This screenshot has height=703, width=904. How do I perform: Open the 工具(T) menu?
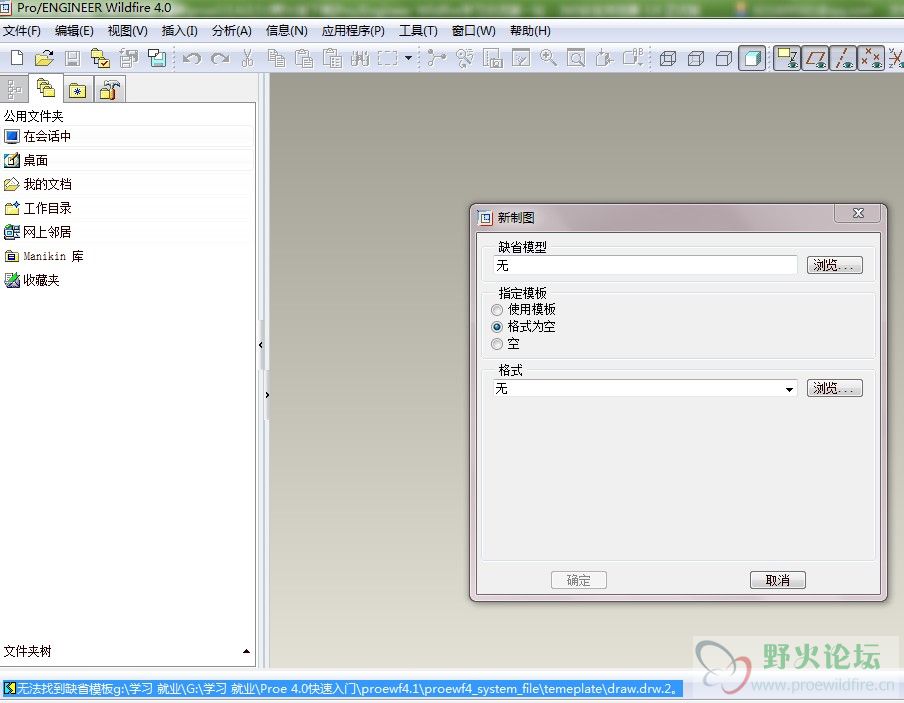[x=418, y=31]
